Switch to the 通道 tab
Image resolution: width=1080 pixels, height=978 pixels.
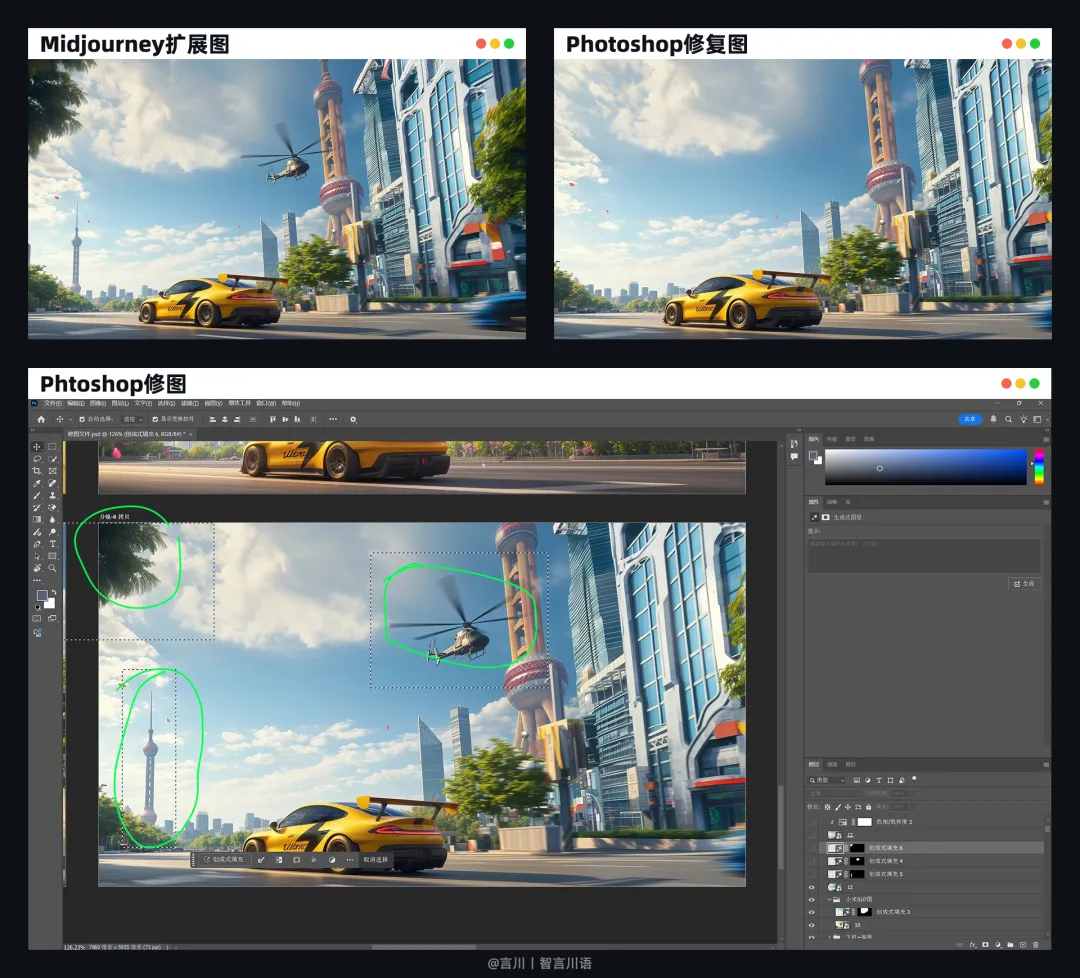832,765
